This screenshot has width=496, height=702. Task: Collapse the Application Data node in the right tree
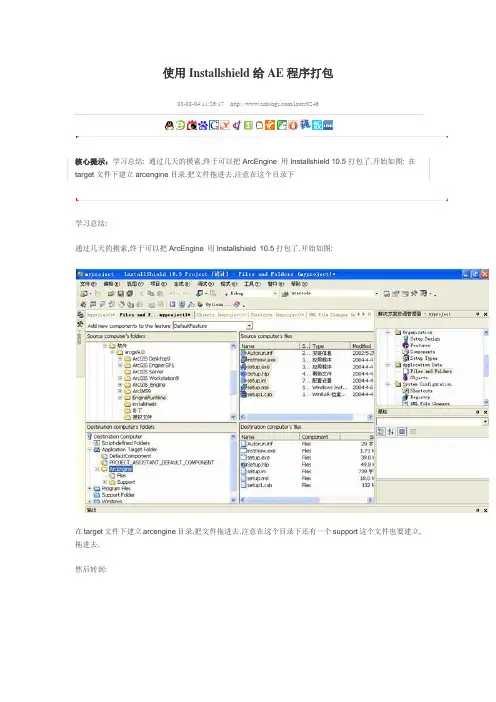point(388,365)
